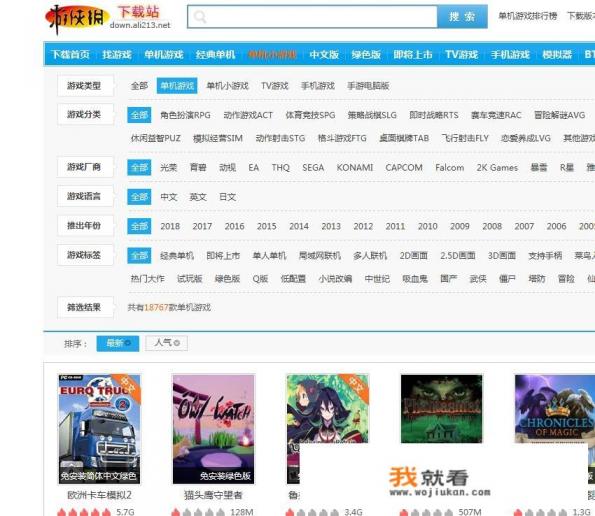Filter by 休闲益智PUZ category
Image resolution: width=595 pixels, height=516 pixels.
[x=156, y=138]
